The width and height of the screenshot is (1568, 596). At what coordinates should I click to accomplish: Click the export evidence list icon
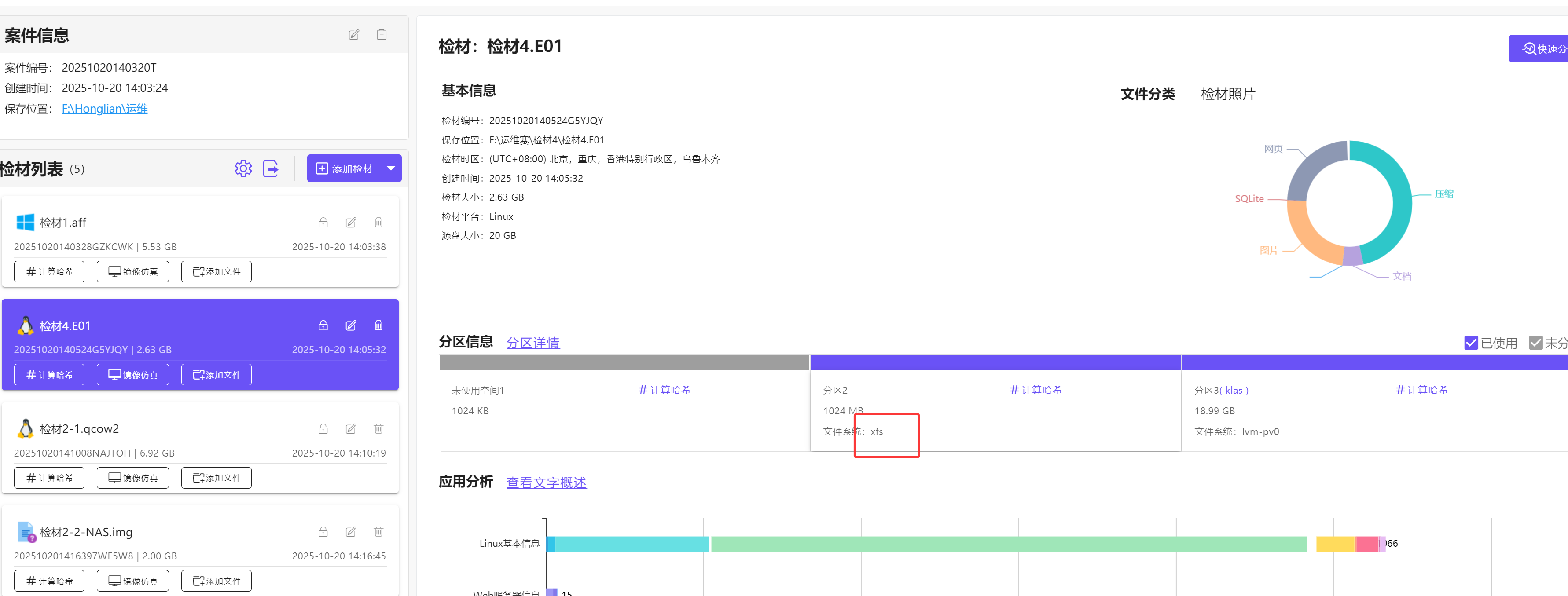click(271, 168)
